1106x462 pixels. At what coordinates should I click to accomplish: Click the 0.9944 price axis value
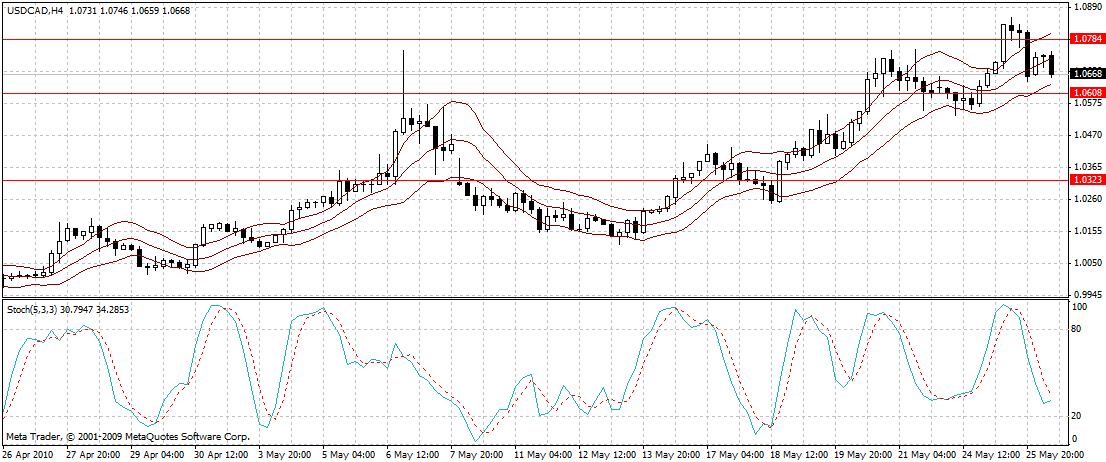[x=1085, y=295]
